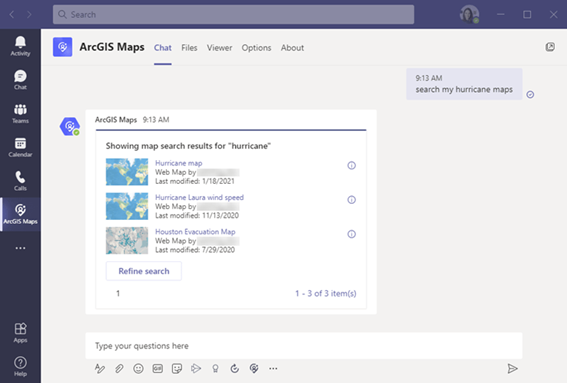The height and width of the screenshot is (383, 567).
Task: Open the About tab
Action: click(292, 48)
